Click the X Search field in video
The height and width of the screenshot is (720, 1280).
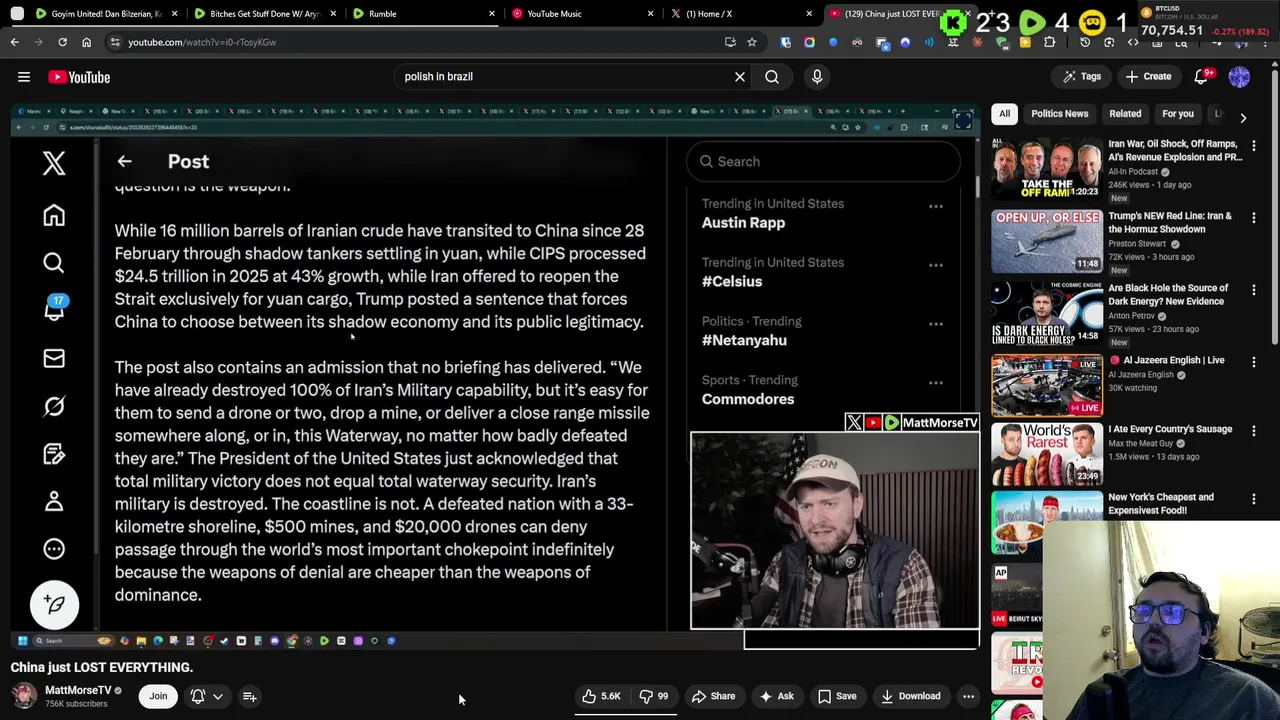823,161
